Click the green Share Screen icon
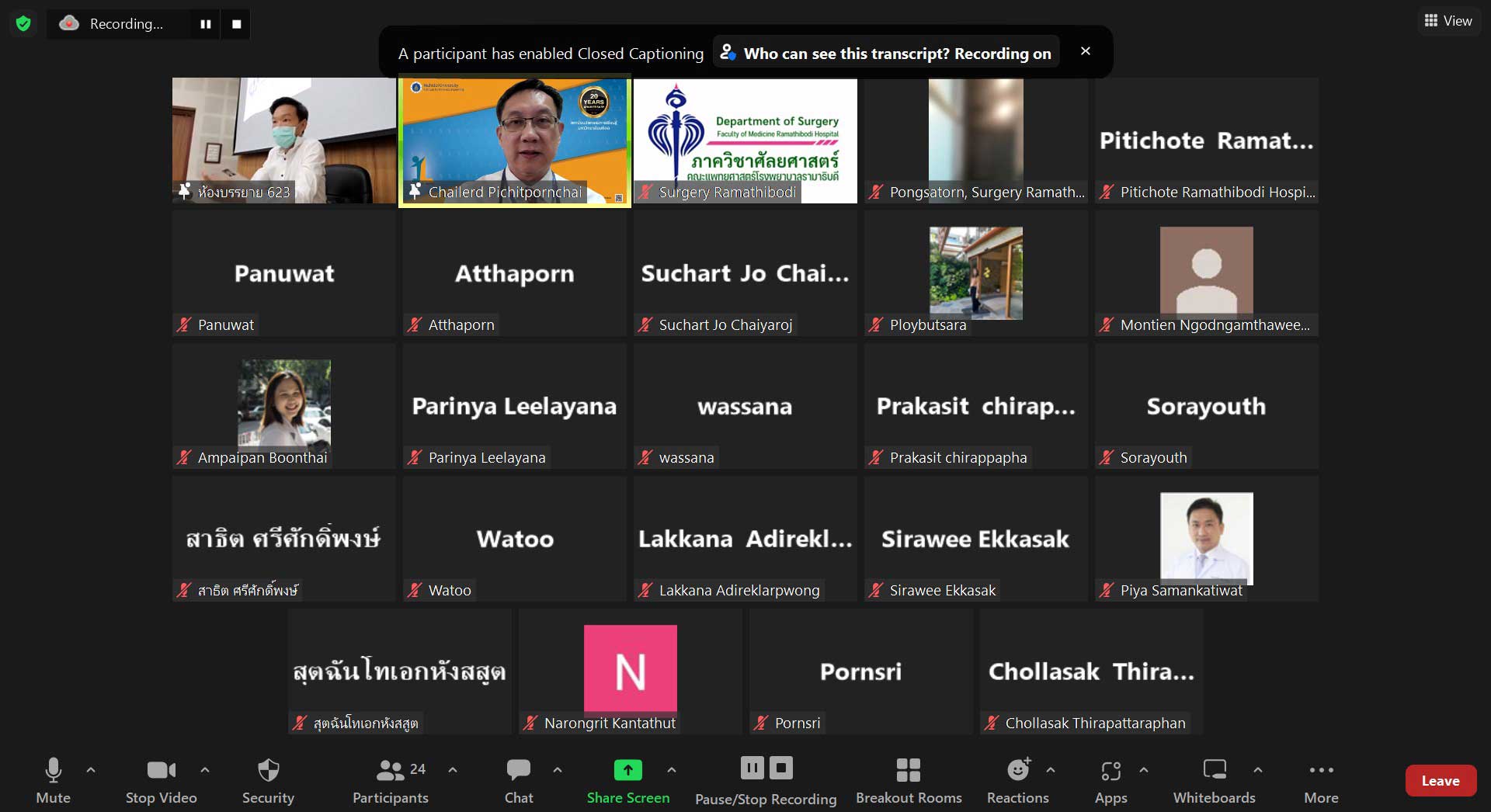Viewport: 1491px width, 812px height. tap(627, 769)
